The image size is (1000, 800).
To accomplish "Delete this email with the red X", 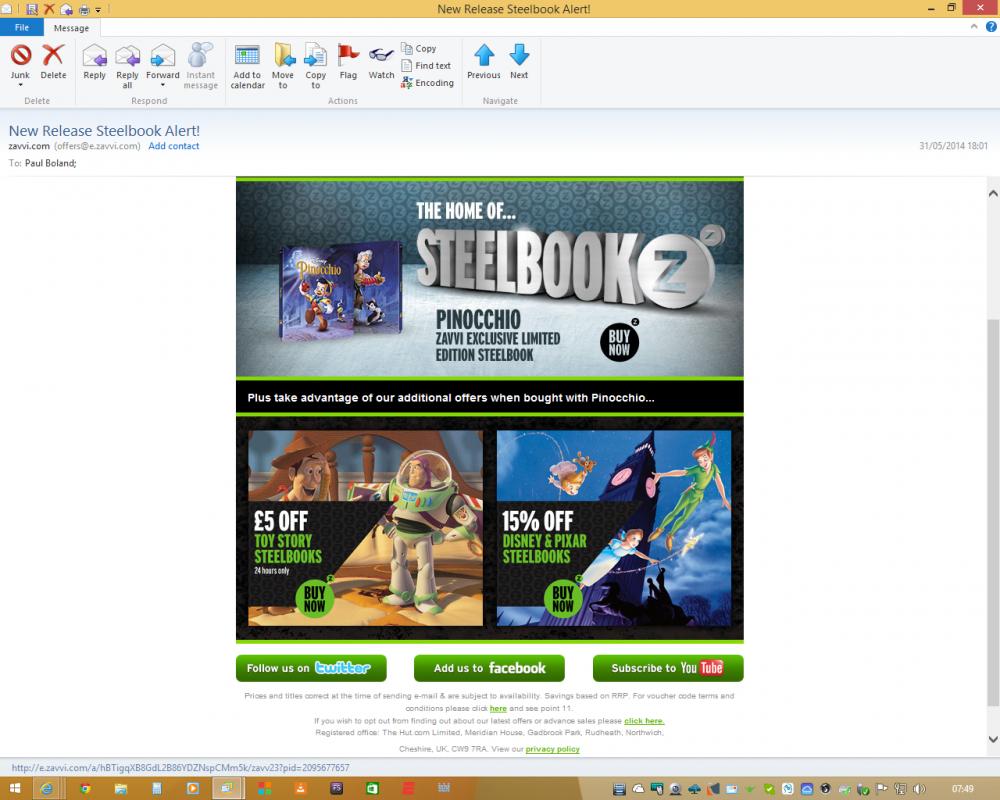I will pos(53,61).
